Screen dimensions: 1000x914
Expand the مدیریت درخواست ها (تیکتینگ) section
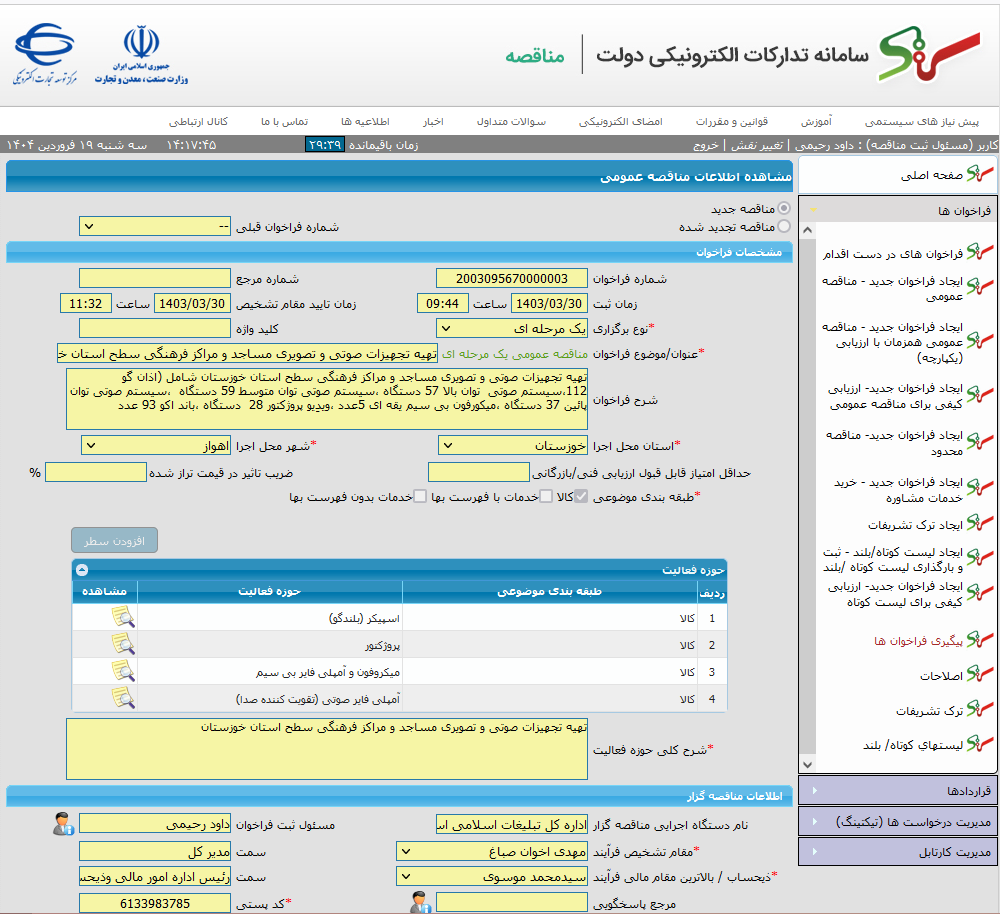click(898, 822)
